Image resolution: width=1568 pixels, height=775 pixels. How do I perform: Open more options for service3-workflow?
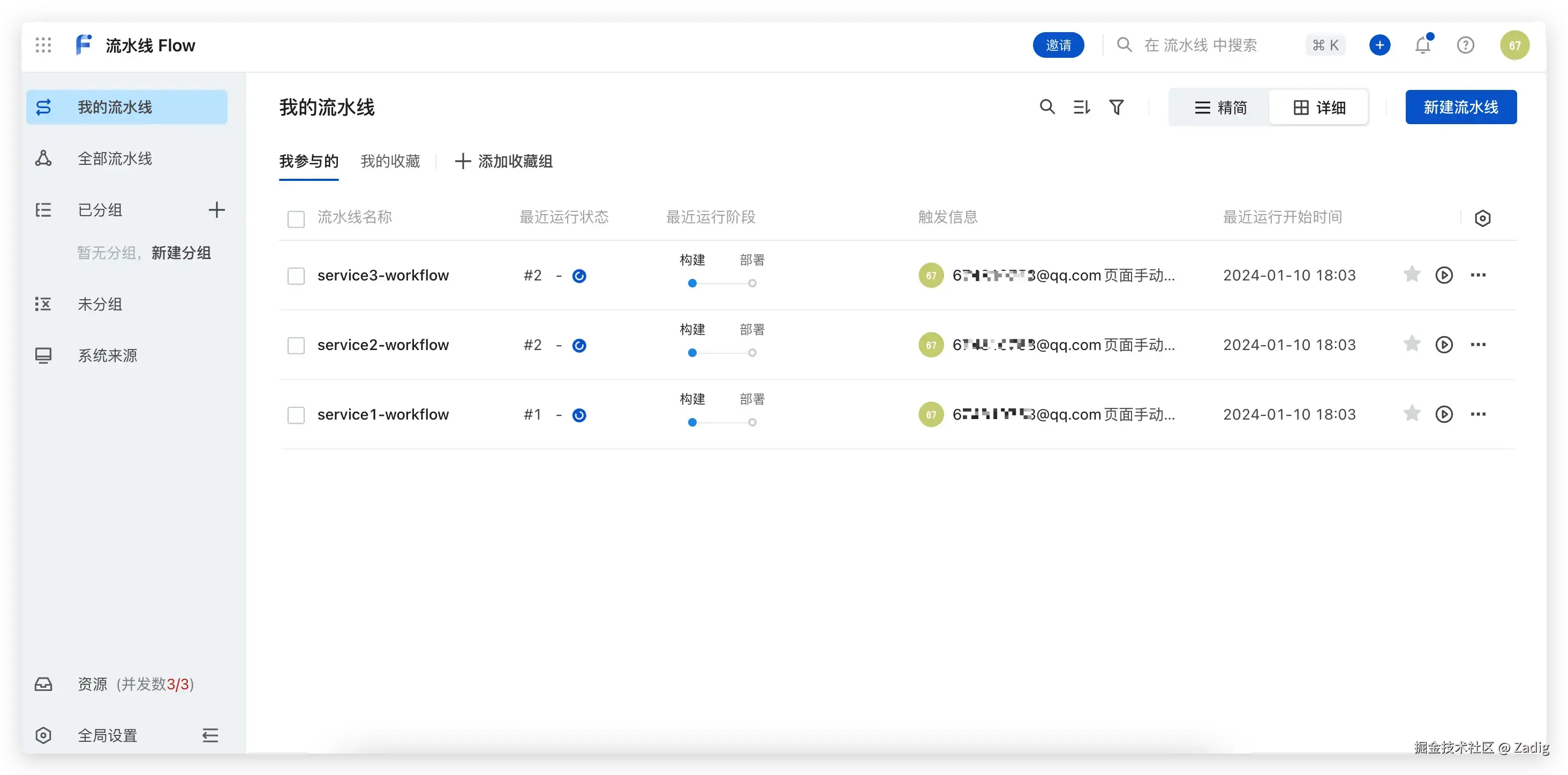point(1478,275)
